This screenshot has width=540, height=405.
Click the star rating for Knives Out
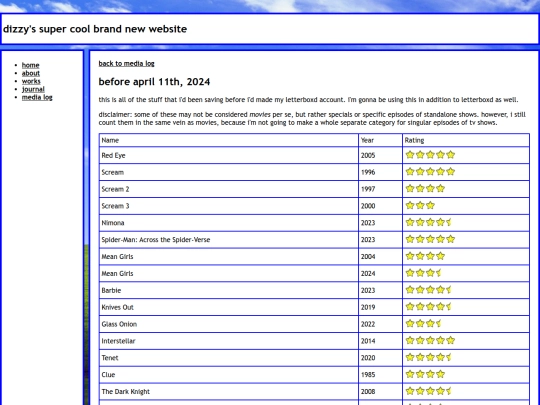[428, 307]
